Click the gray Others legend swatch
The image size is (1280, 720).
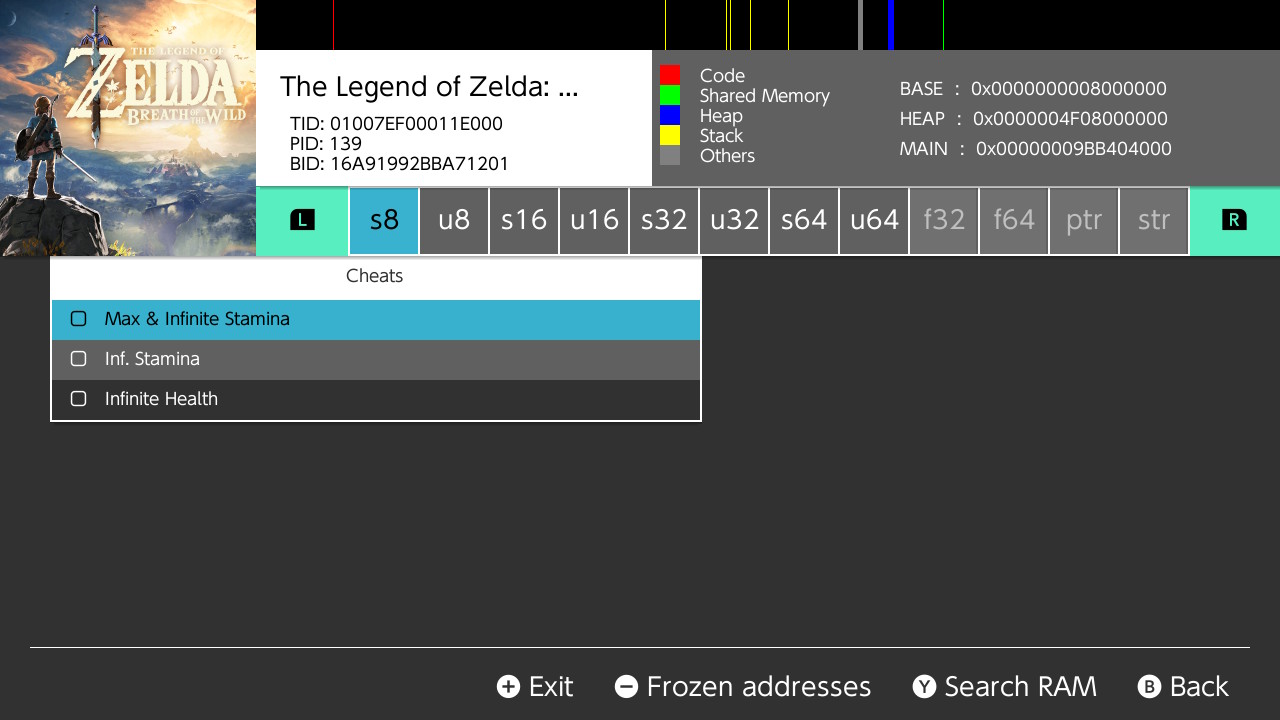(670, 155)
